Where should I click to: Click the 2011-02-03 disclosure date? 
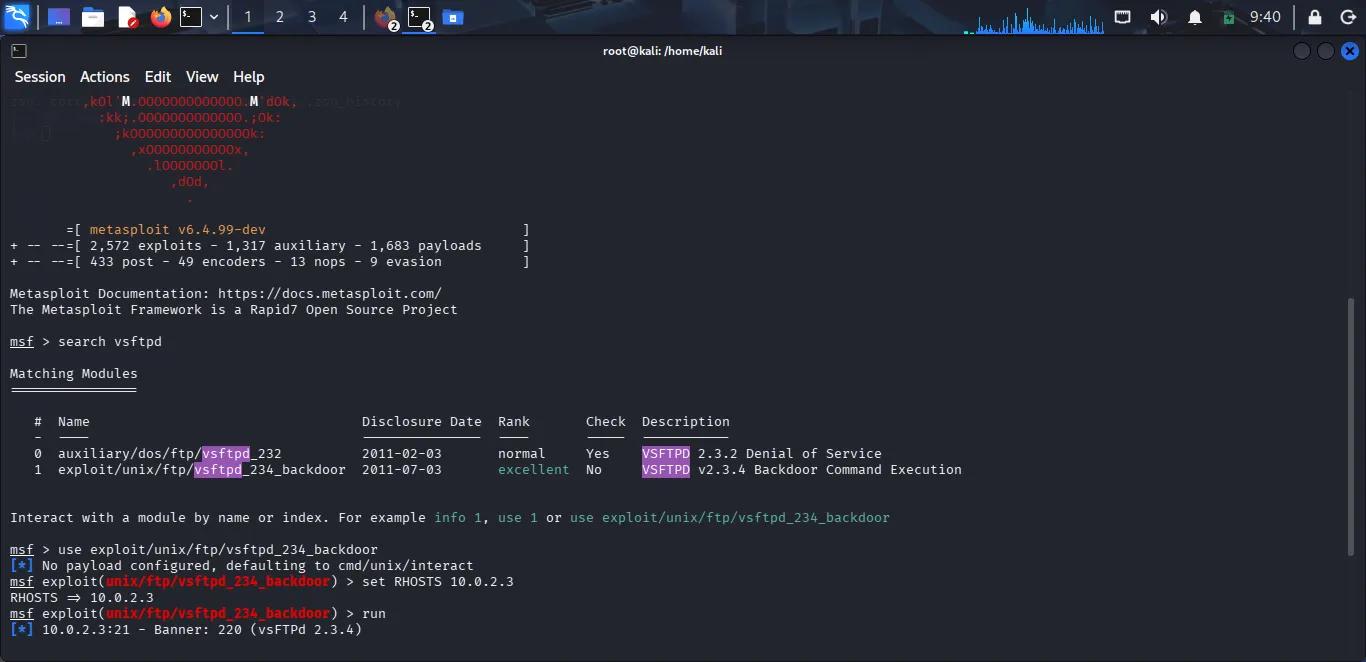[402, 454]
